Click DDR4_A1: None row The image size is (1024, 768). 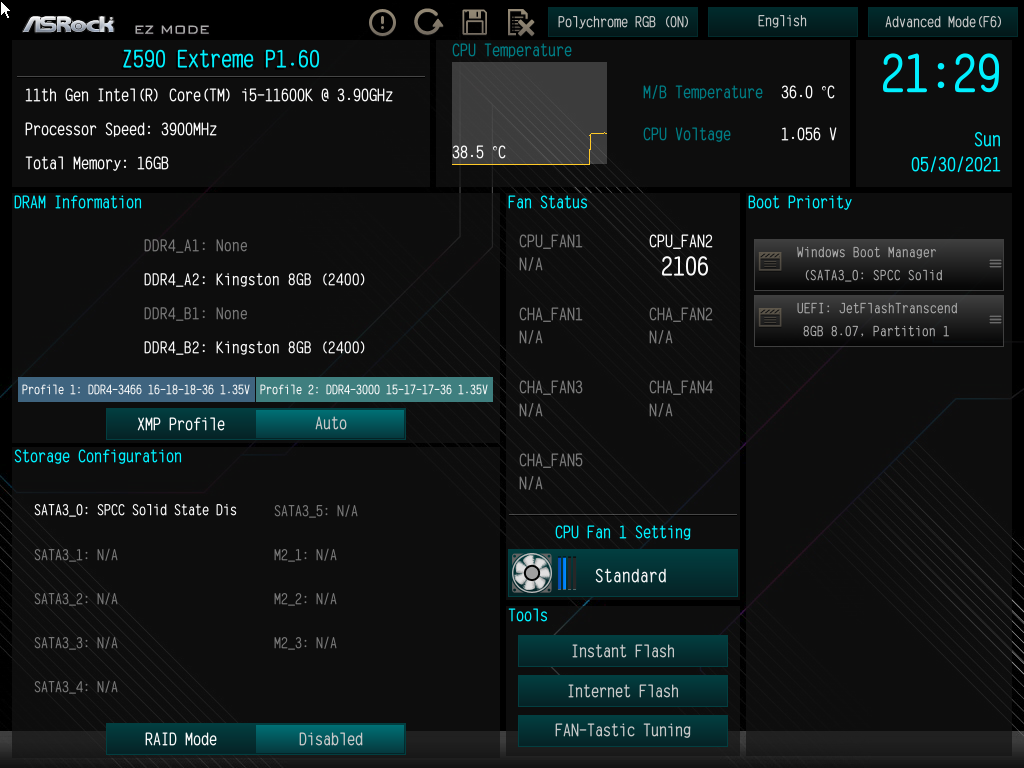point(195,246)
